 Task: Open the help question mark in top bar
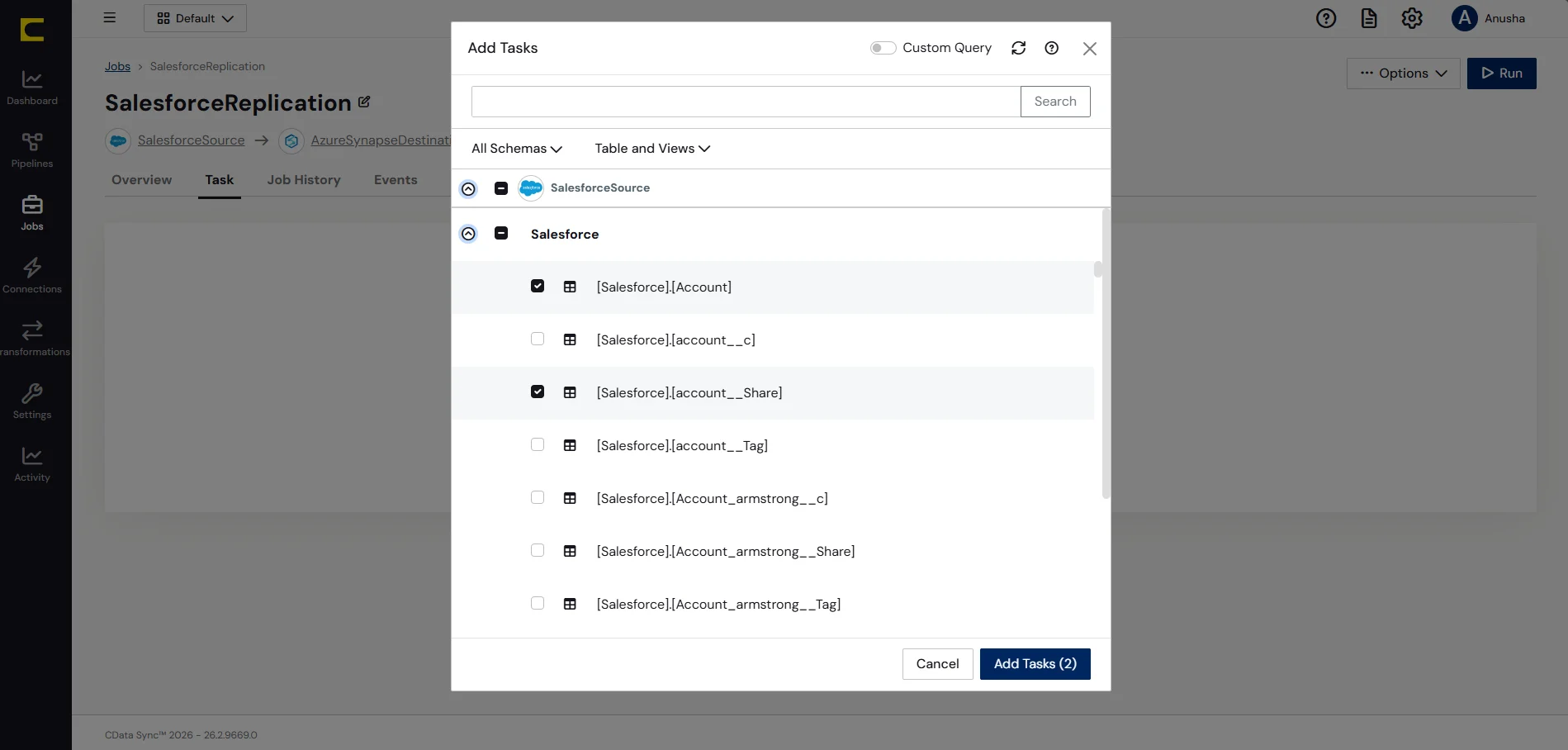click(1326, 18)
